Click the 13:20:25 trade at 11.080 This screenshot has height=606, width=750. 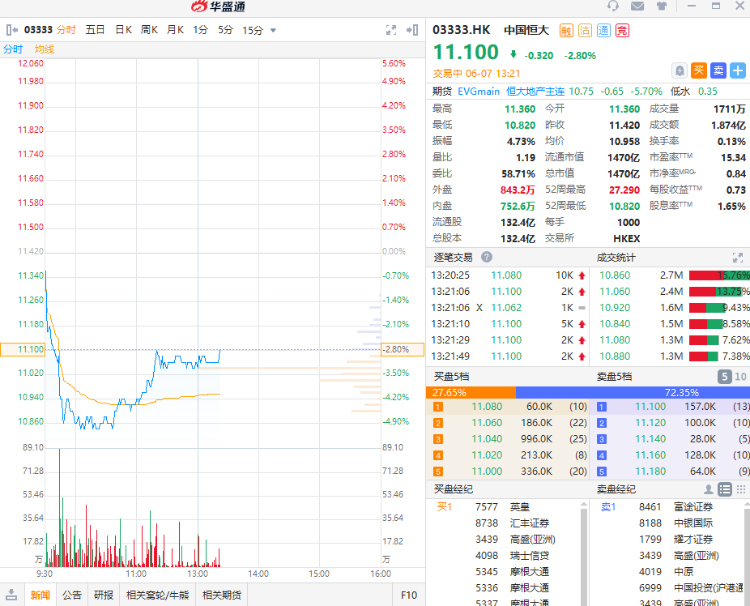coord(508,275)
